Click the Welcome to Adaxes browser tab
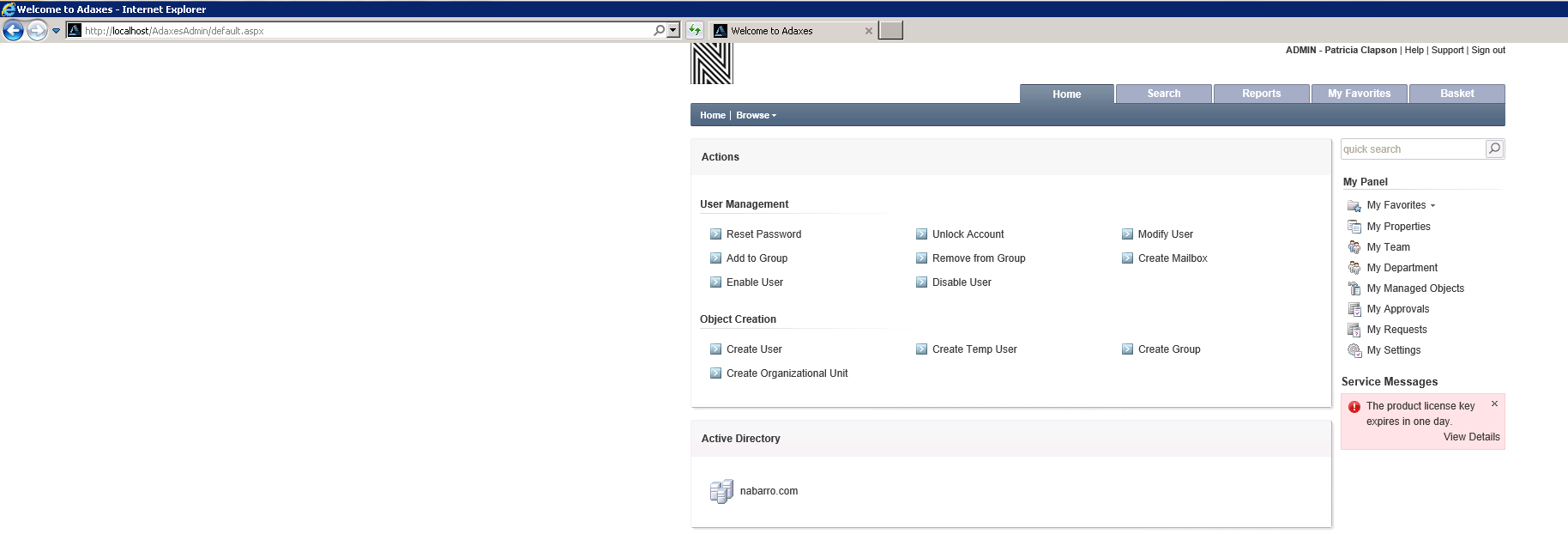Viewport: 1568px width, 534px height. [x=793, y=31]
